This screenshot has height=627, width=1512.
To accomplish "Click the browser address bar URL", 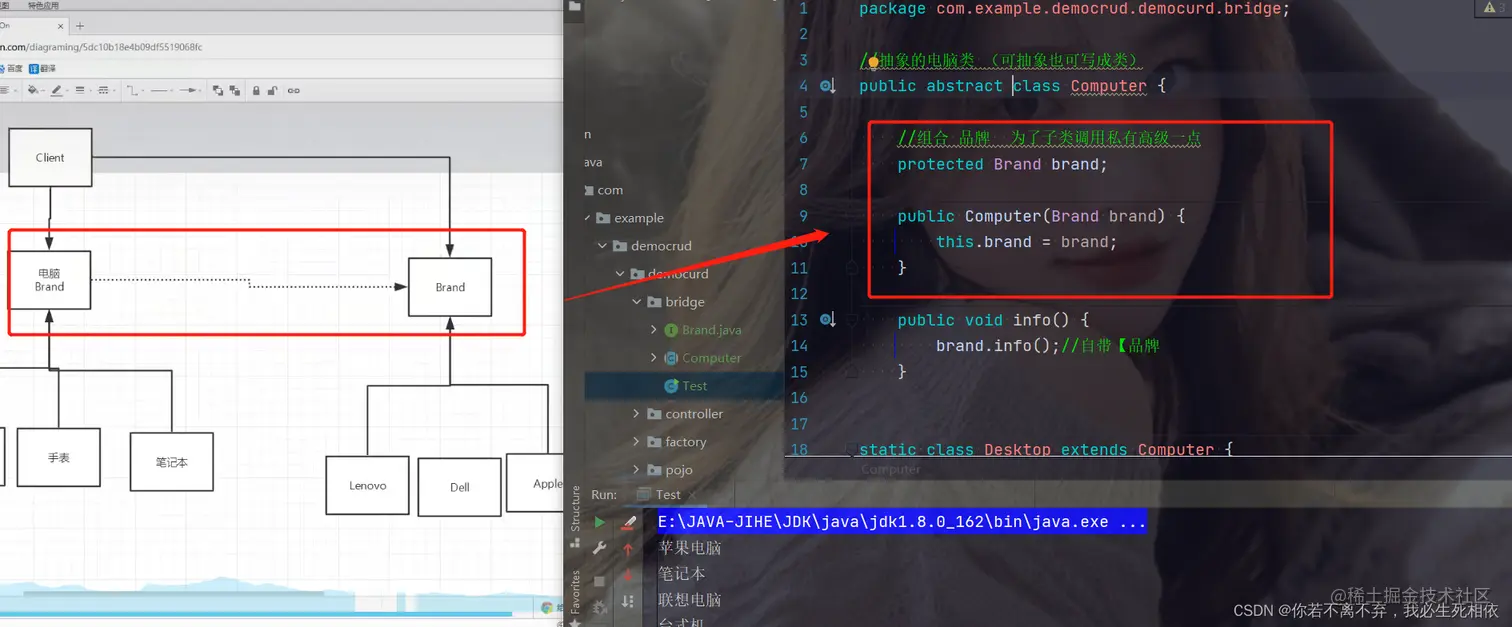I will [x=100, y=47].
